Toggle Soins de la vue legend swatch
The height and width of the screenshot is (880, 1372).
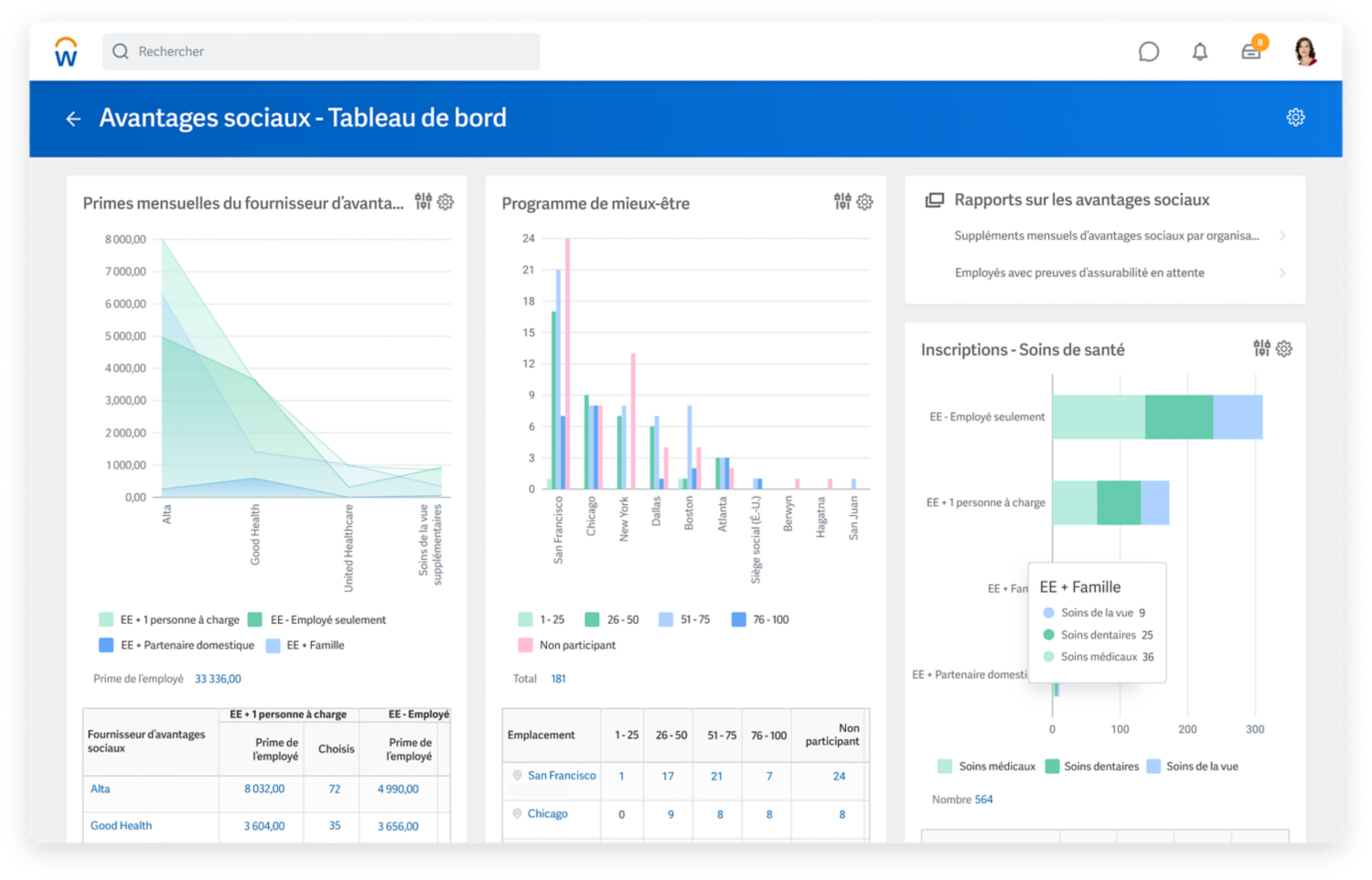tap(1153, 767)
